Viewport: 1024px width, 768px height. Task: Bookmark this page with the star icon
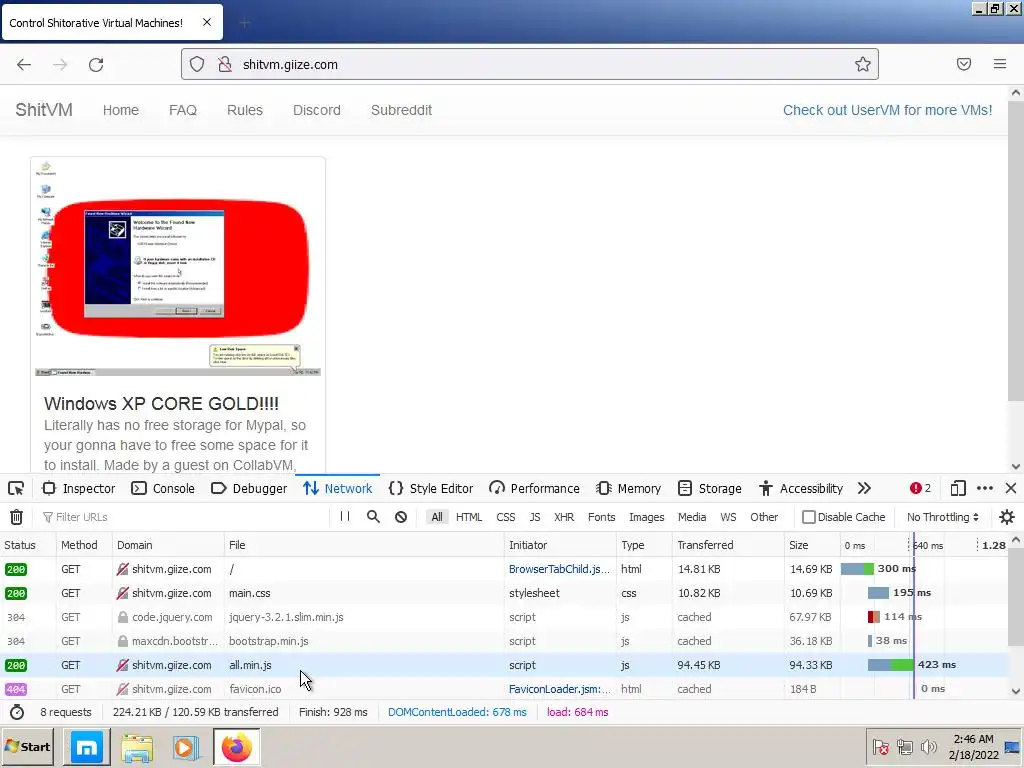click(863, 64)
